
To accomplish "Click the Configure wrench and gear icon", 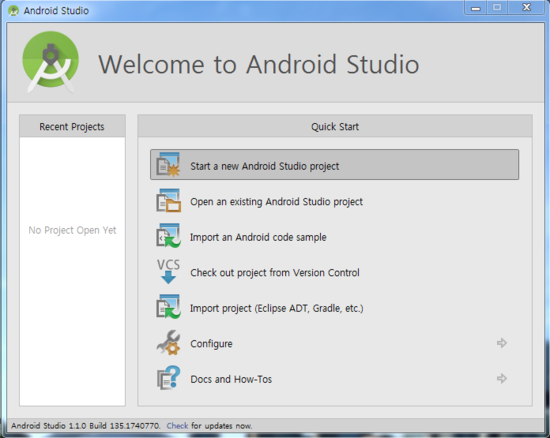I will point(168,343).
